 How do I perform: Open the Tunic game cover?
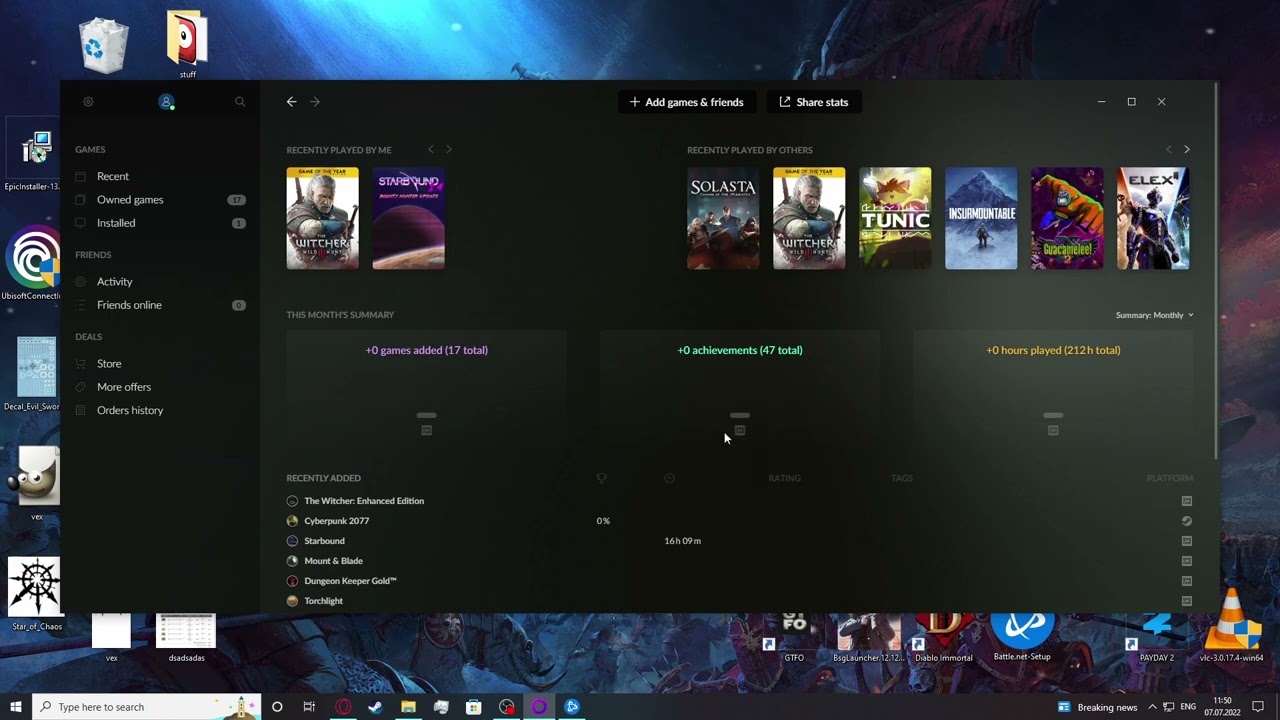[895, 218]
